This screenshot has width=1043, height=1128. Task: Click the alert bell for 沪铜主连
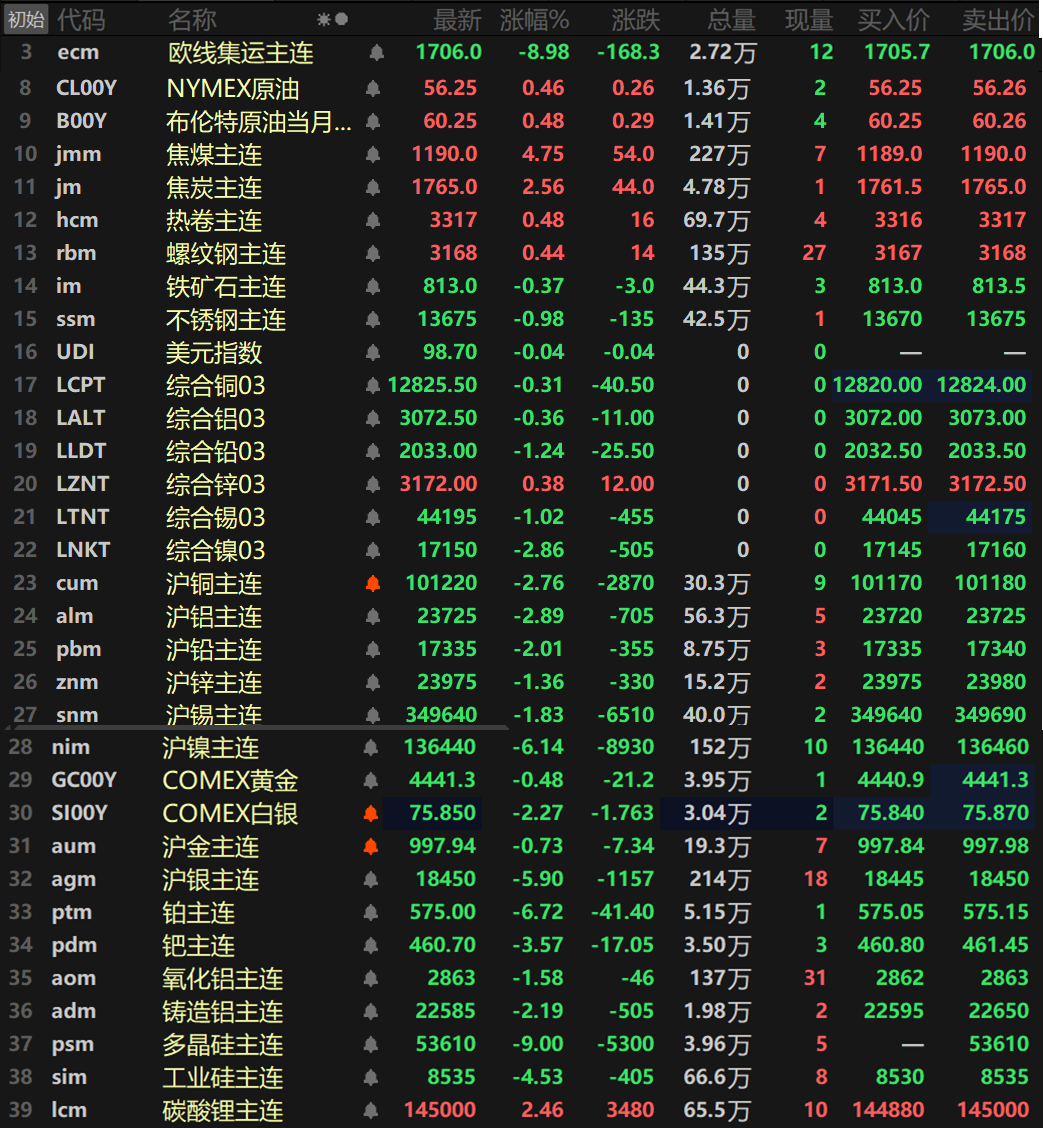pos(374,583)
